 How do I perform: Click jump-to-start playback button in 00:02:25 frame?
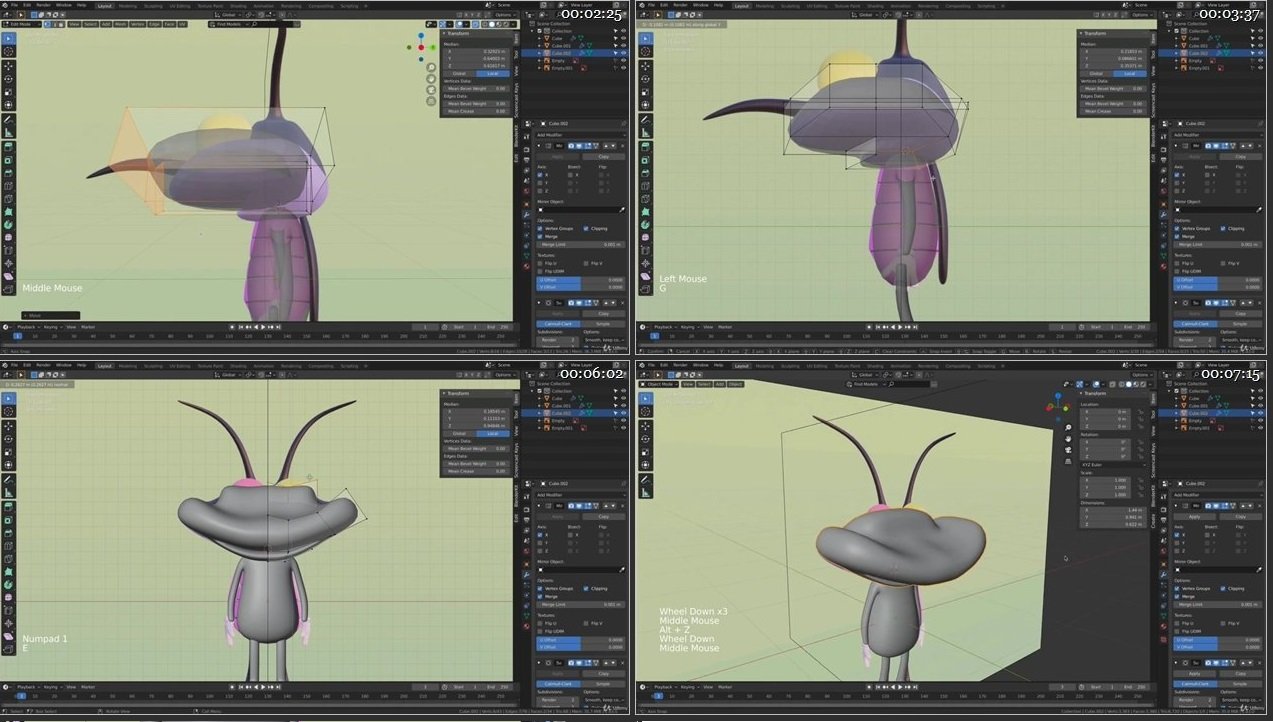[241, 327]
